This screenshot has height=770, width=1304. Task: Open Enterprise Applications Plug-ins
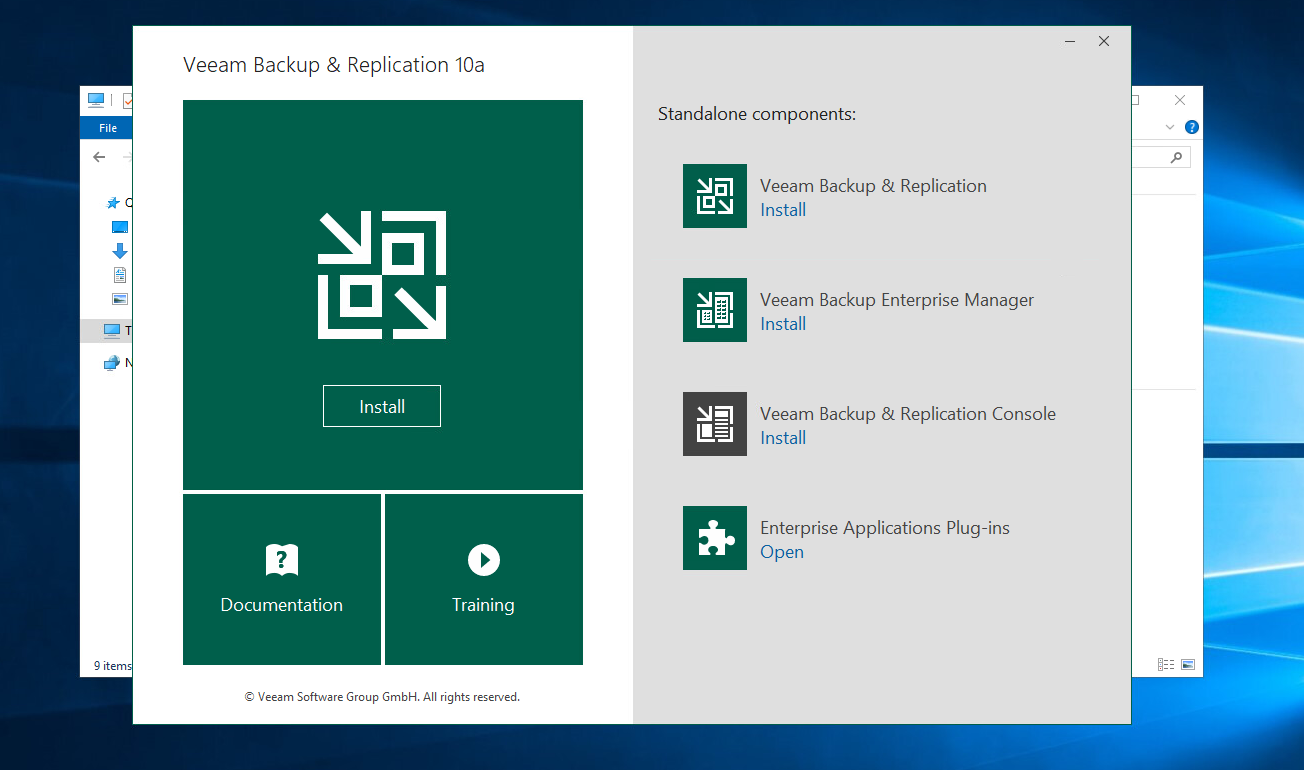pos(782,552)
